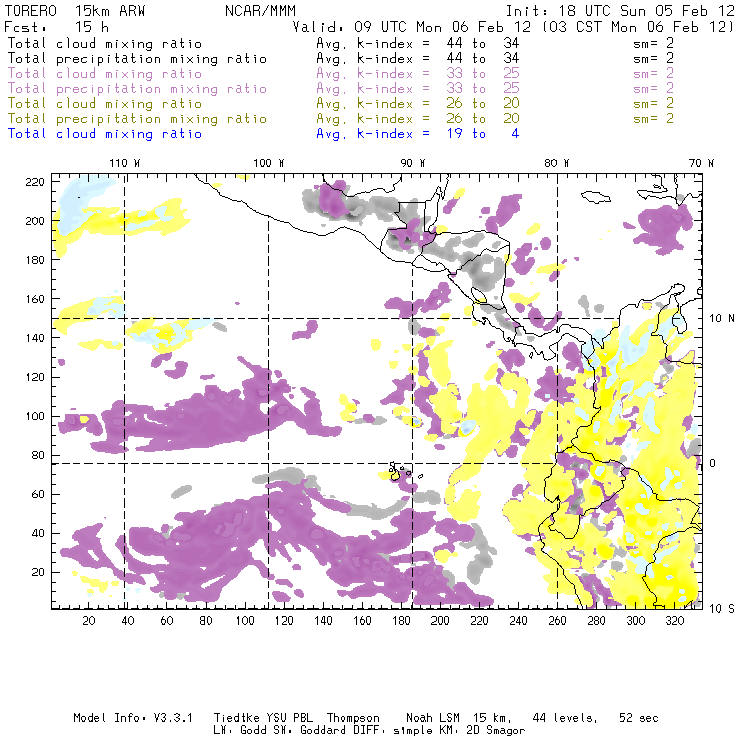Click the '80 W' longitude label
This screenshot has height=740, width=740.
[556, 163]
